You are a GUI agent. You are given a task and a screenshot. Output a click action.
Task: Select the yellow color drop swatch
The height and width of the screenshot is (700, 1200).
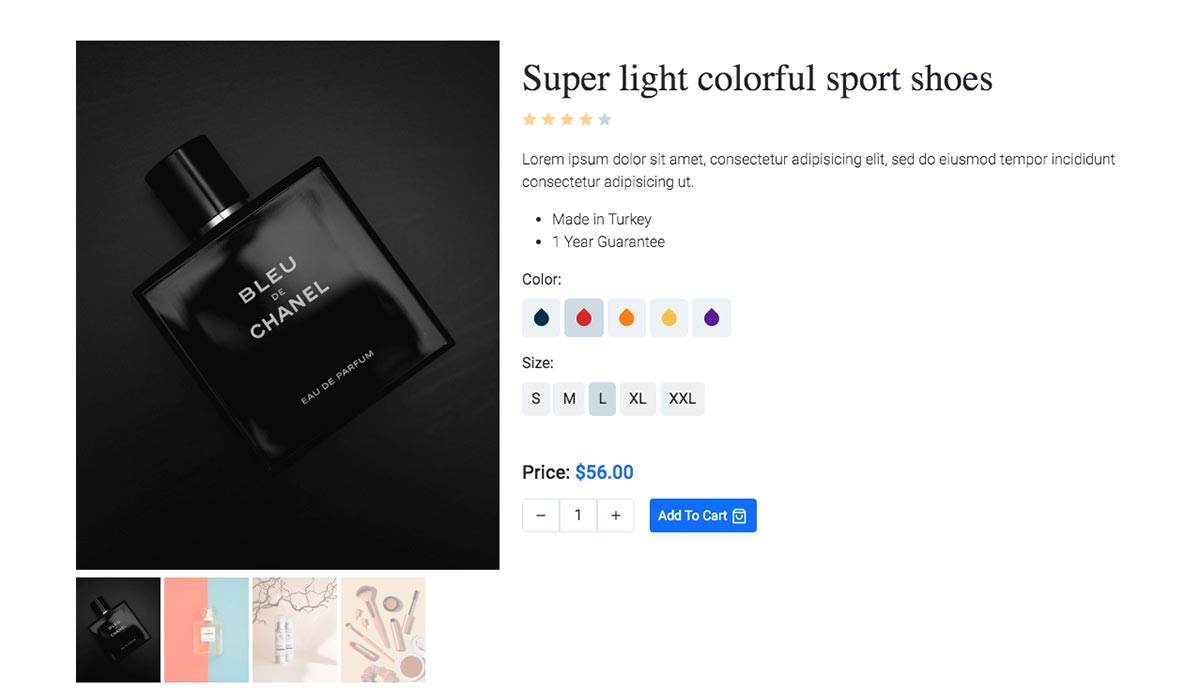(669, 318)
